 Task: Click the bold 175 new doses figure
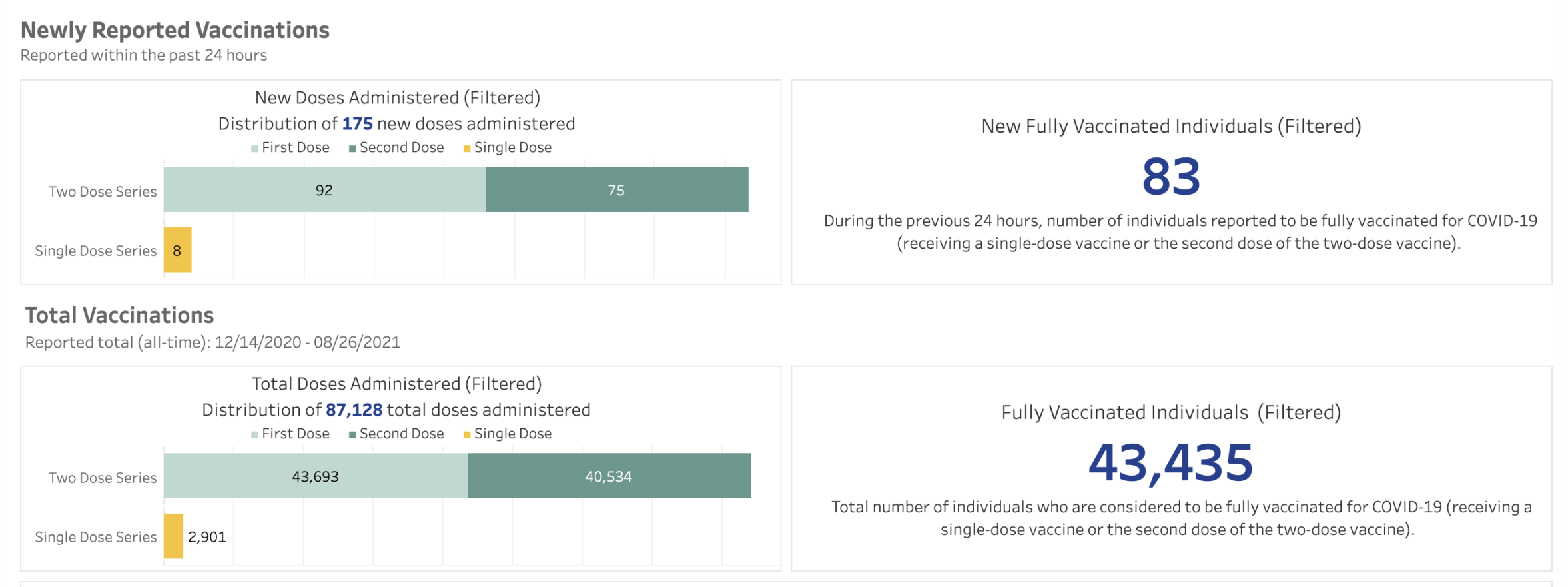(357, 124)
